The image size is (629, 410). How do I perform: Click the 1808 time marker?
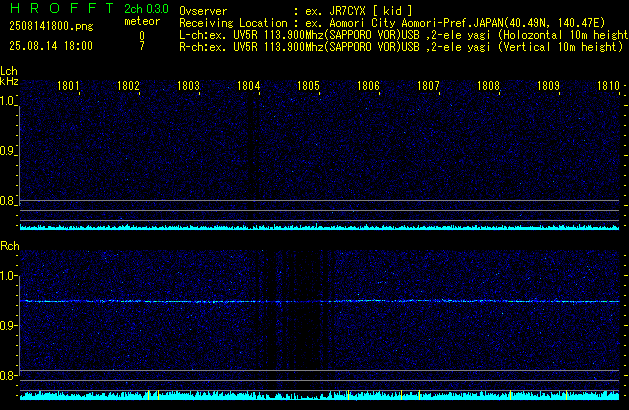(488, 86)
